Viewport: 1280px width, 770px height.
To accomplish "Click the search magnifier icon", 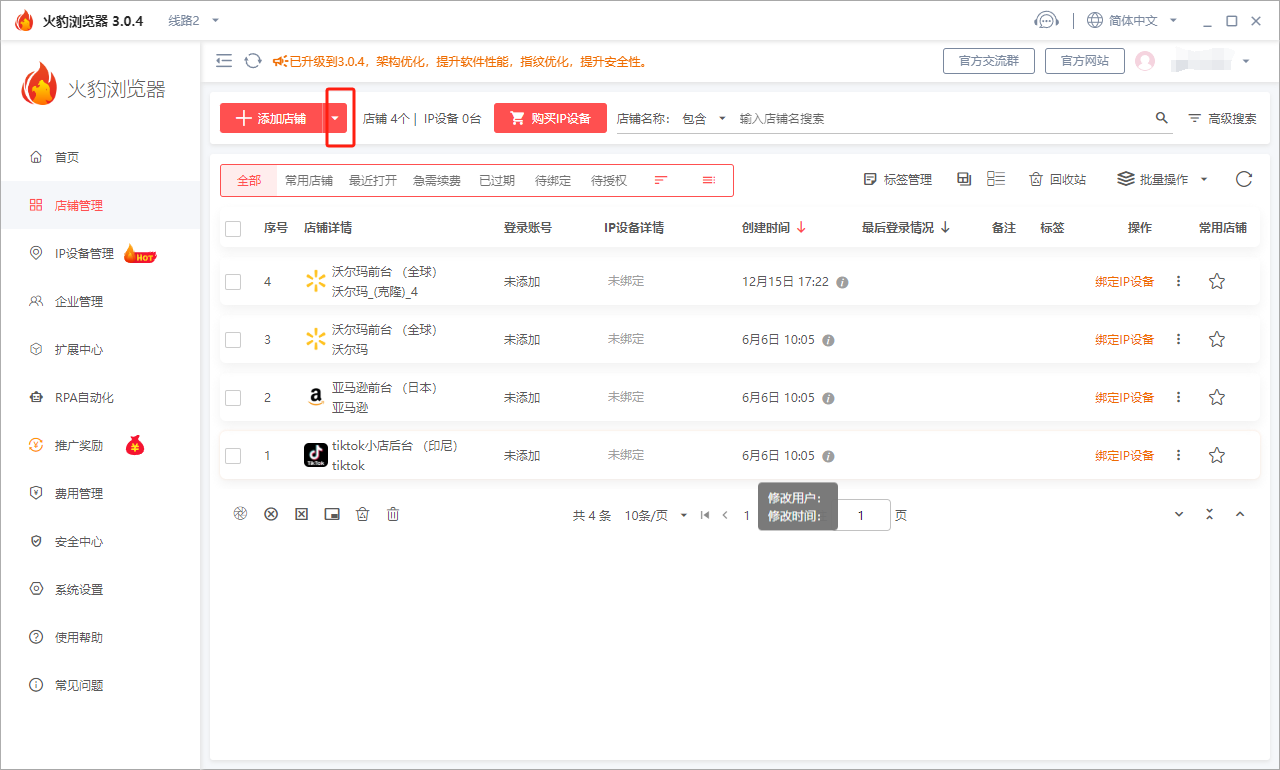I will pyautogui.click(x=1161, y=118).
